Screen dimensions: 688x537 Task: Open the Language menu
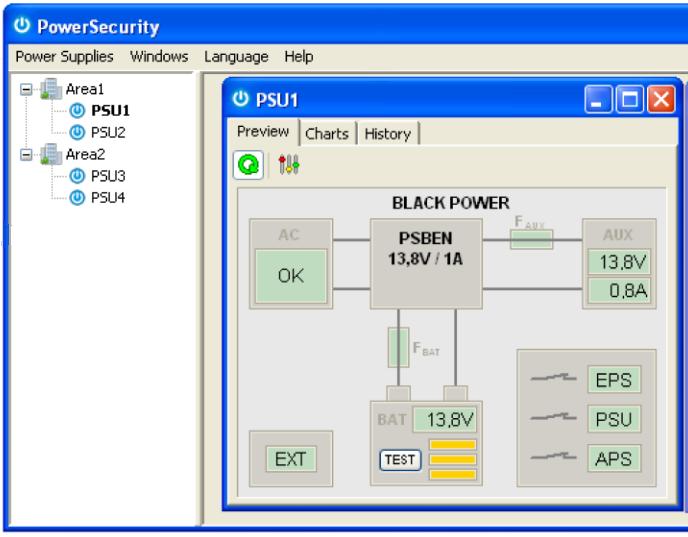point(236,57)
